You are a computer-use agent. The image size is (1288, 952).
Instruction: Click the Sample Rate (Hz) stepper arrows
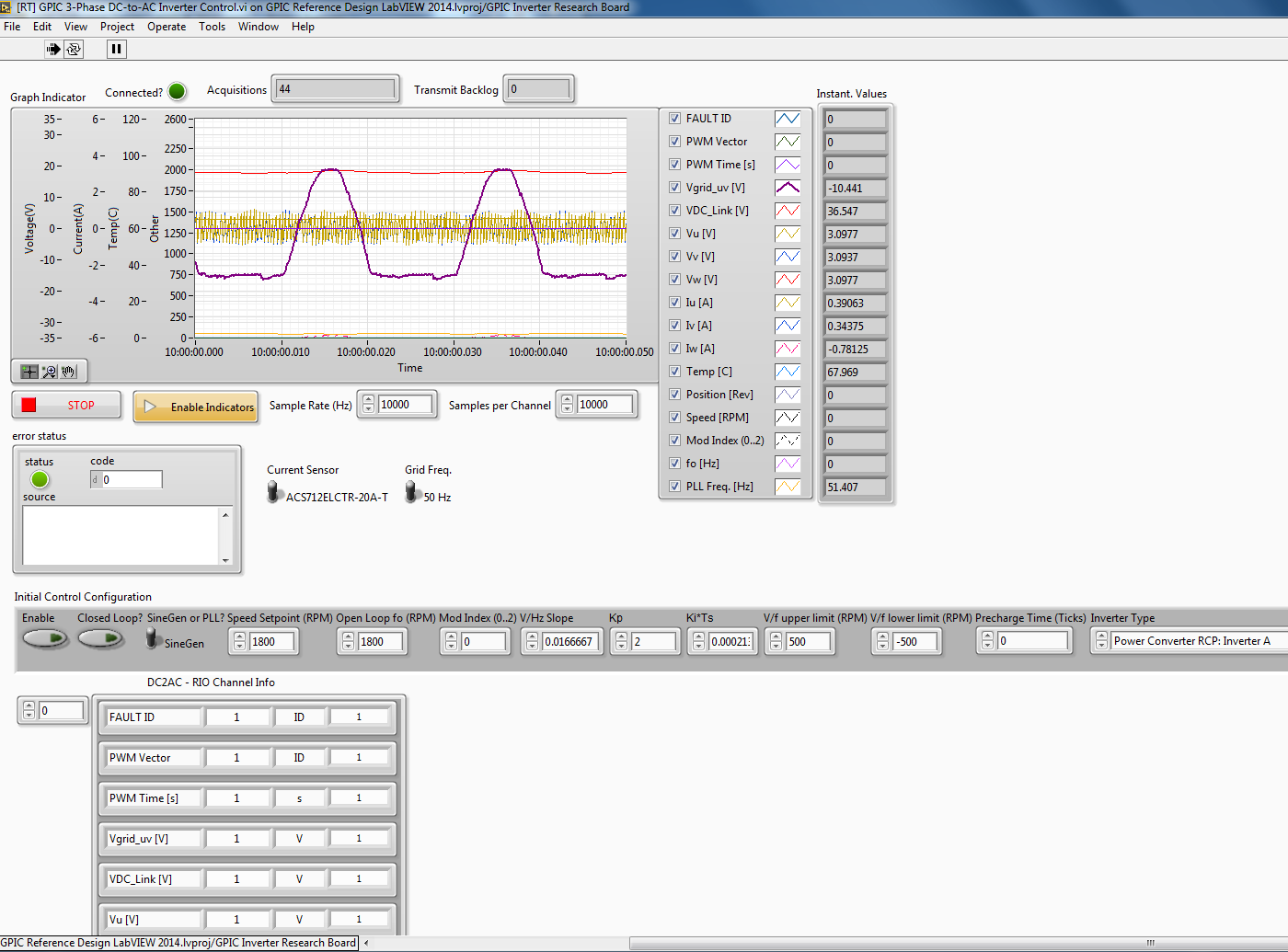coord(368,405)
